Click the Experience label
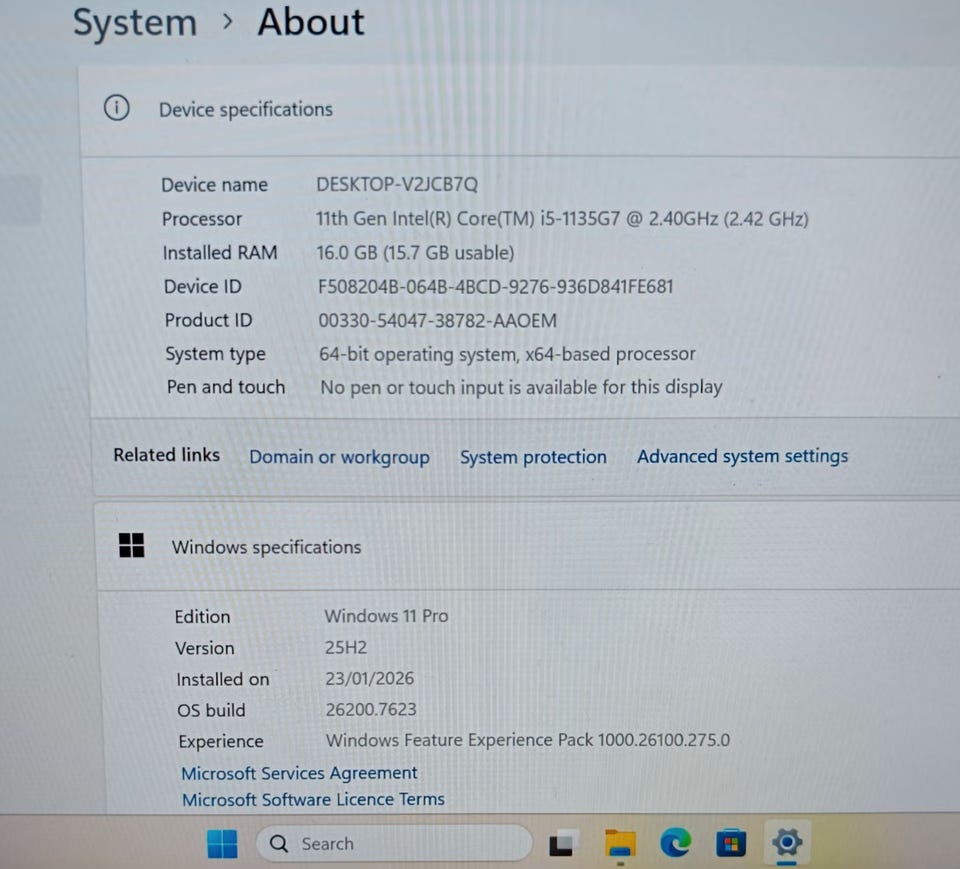Screen dimensions: 960x869 pos(221,742)
